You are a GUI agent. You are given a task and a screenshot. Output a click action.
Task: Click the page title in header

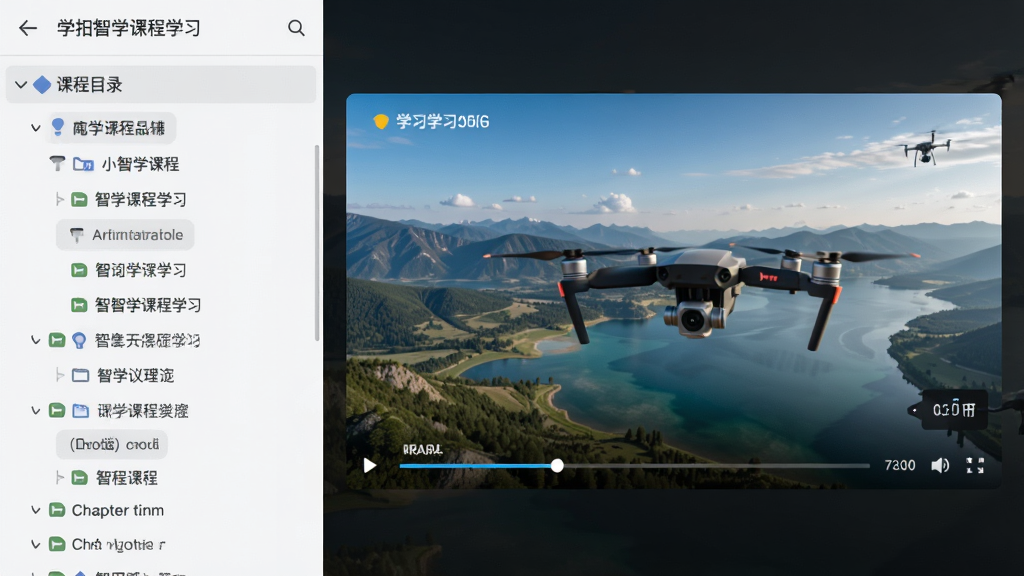tap(129, 28)
